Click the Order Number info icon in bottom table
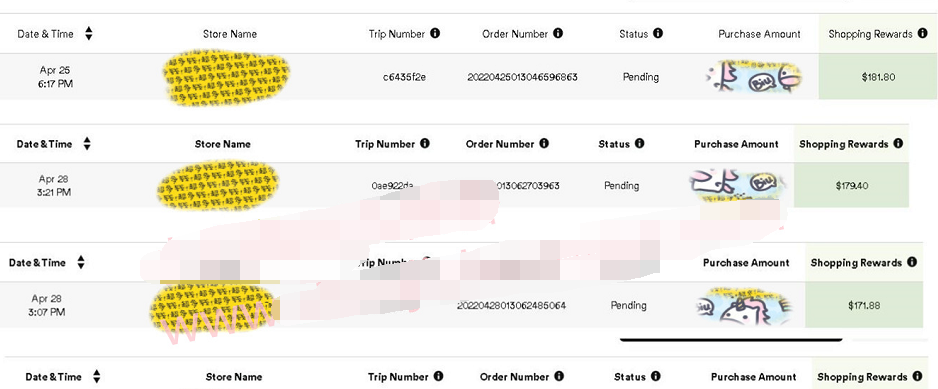The height and width of the screenshot is (389, 938). (559, 376)
